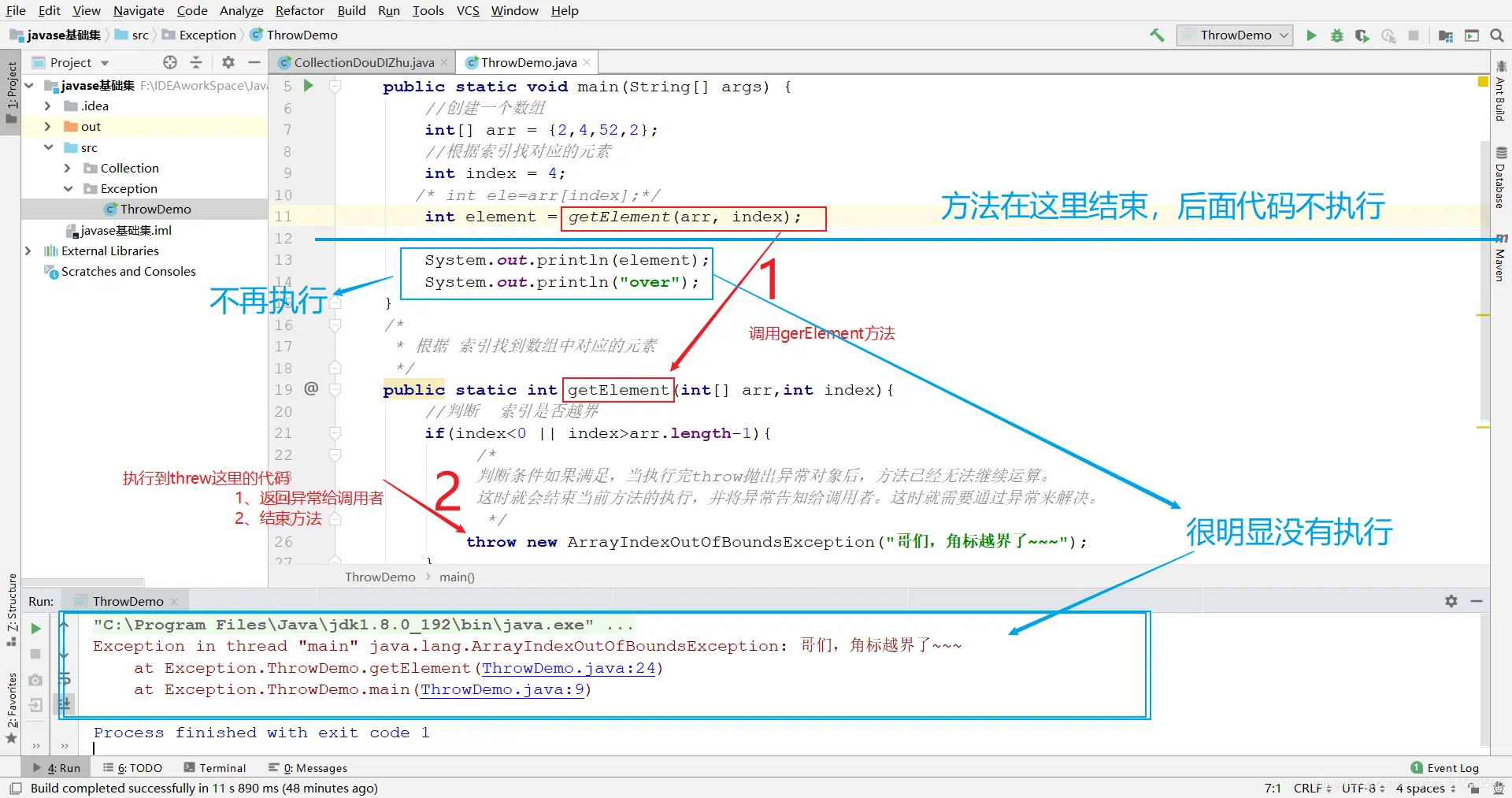Image resolution: width=1512 pixels, height=798 pixels.
Task: Open the File menu
Action: click(x=16, y=10)
